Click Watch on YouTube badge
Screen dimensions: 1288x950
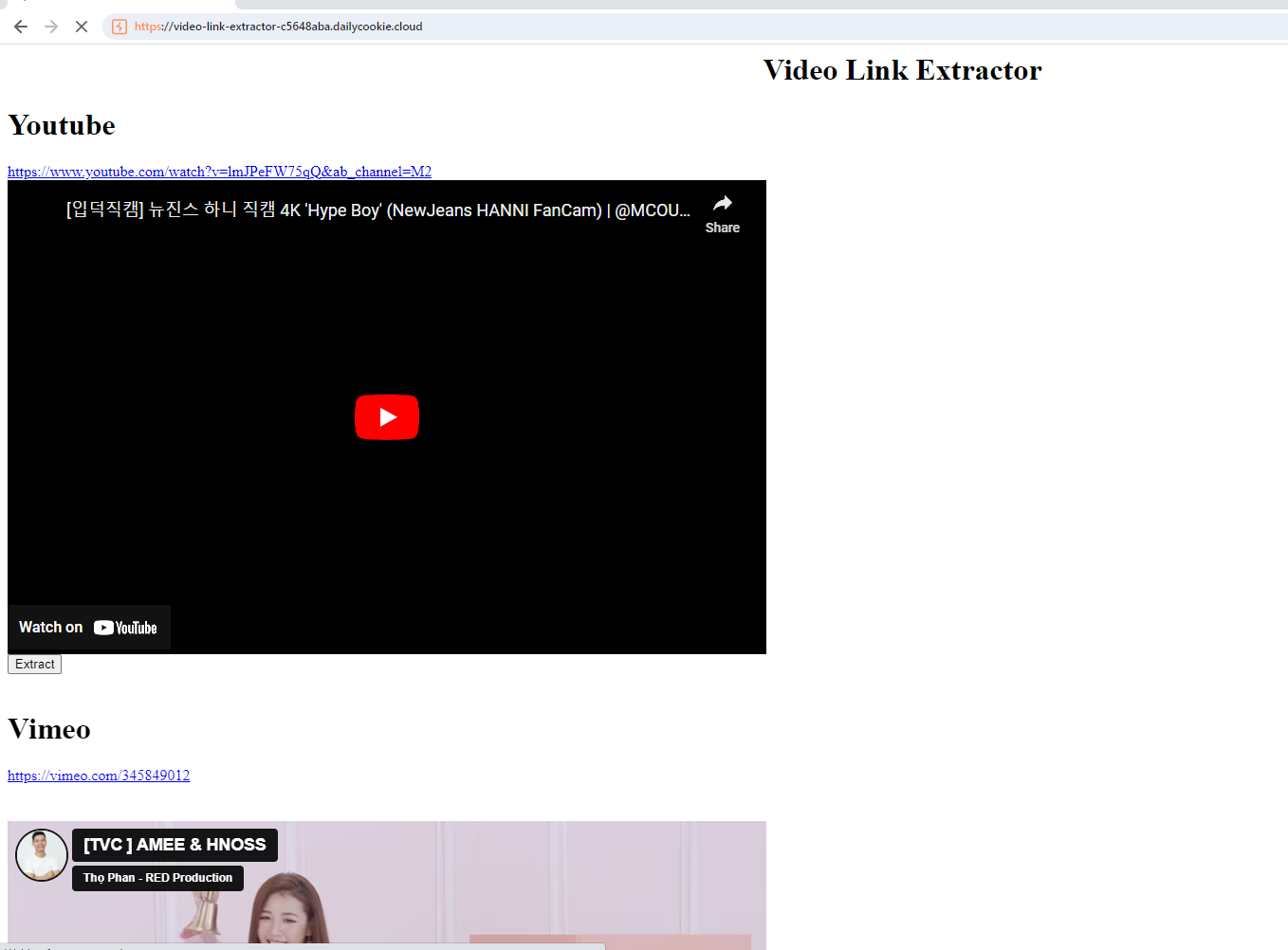[x=89, y=628]
